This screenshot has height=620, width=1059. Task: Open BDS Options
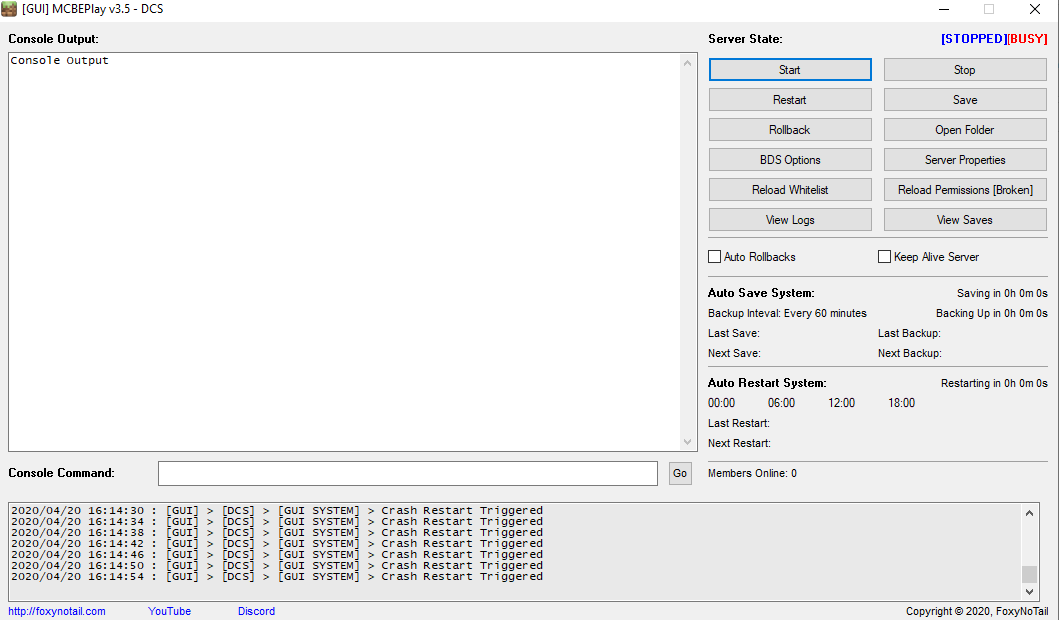coord(790,160)
